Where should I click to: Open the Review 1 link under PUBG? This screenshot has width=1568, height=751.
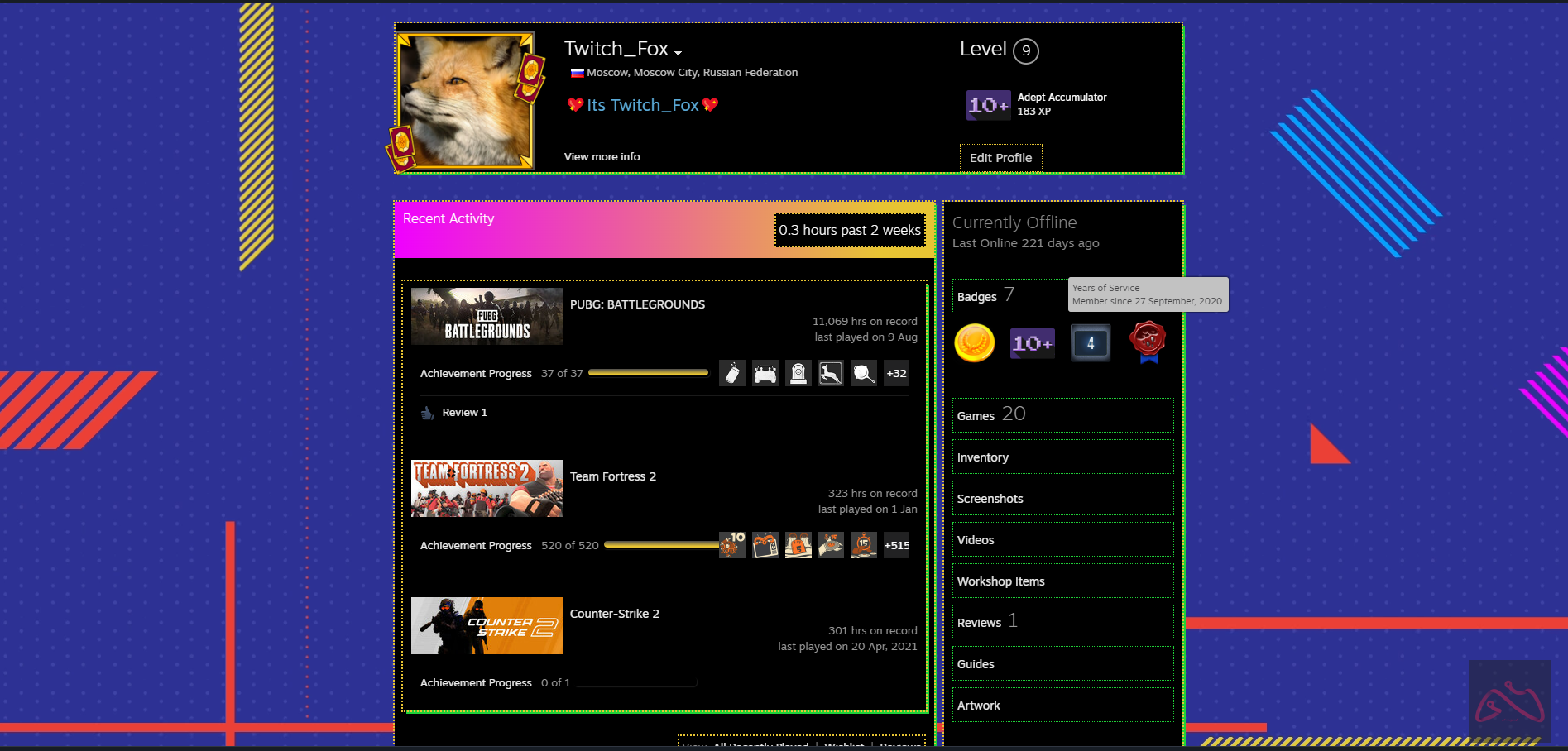coord(464,413)
